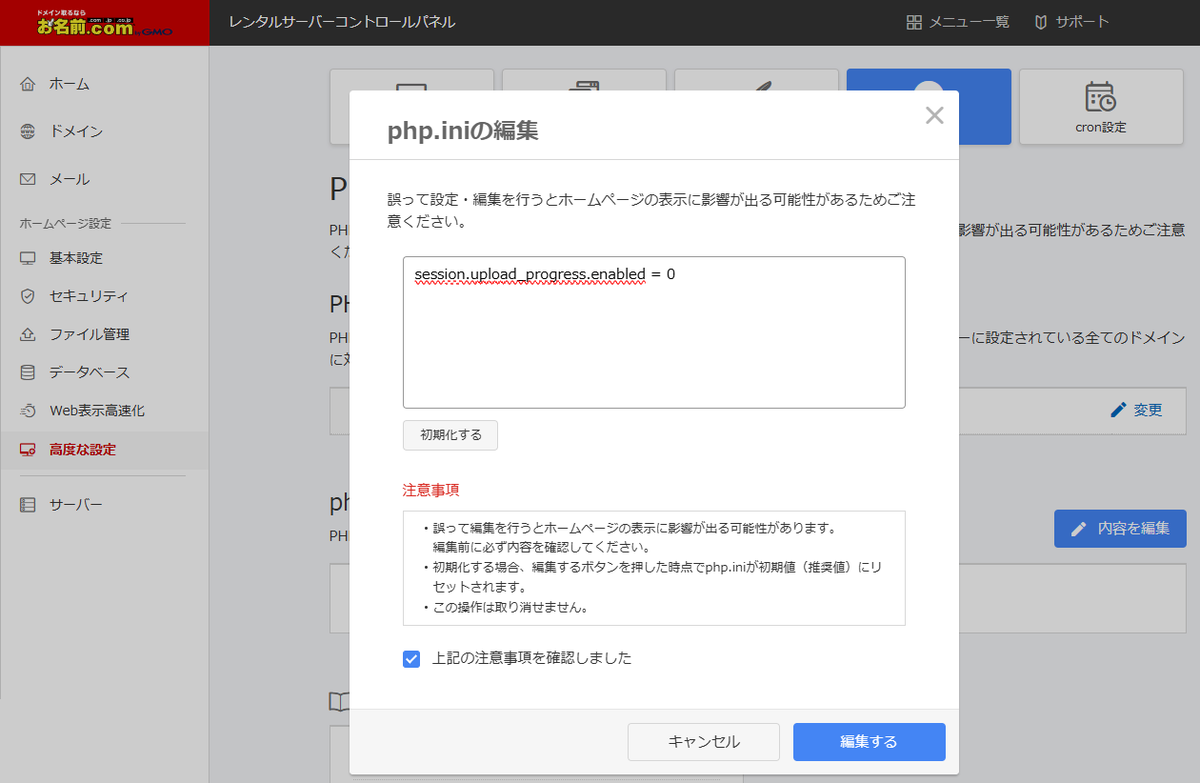Click the ホームページ設定 section label
This screenshot has width=1200, height=783.
pos(66,223)
